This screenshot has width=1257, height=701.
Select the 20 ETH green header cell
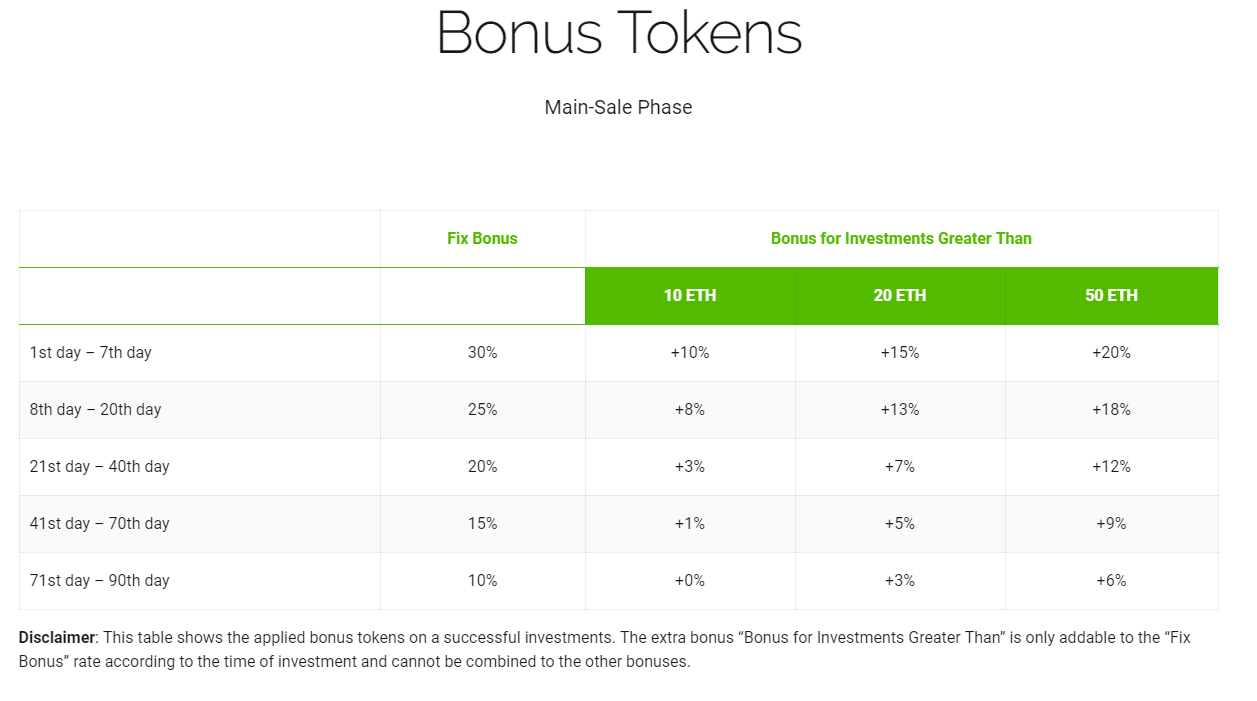tap(900, 295)
